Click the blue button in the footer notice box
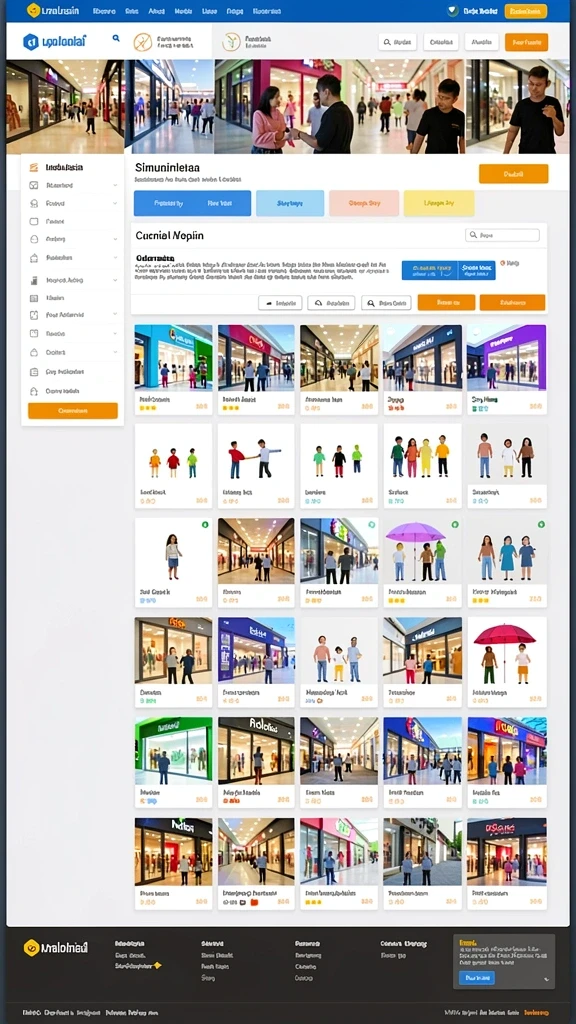This screenshot has height=1024, width=576. pos(477,978)
